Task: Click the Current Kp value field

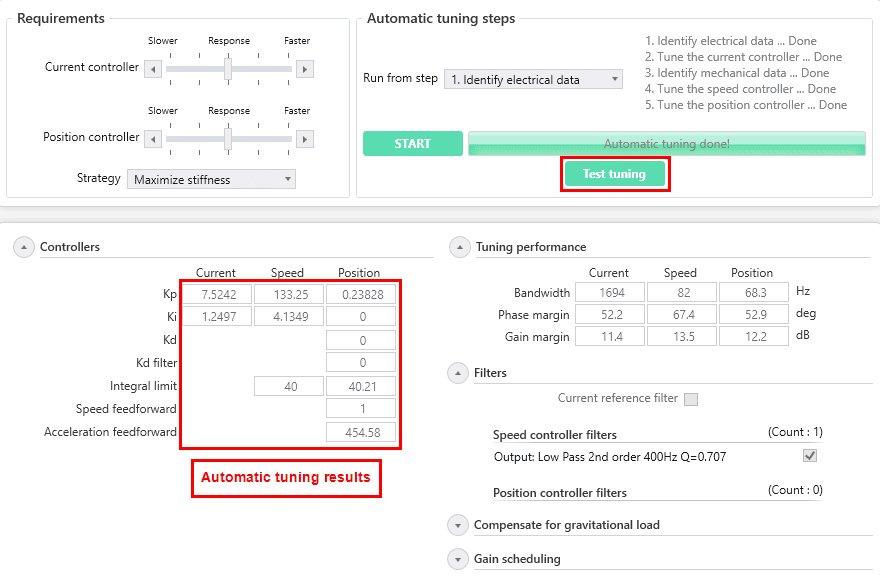Action: [x=216, y=295]
